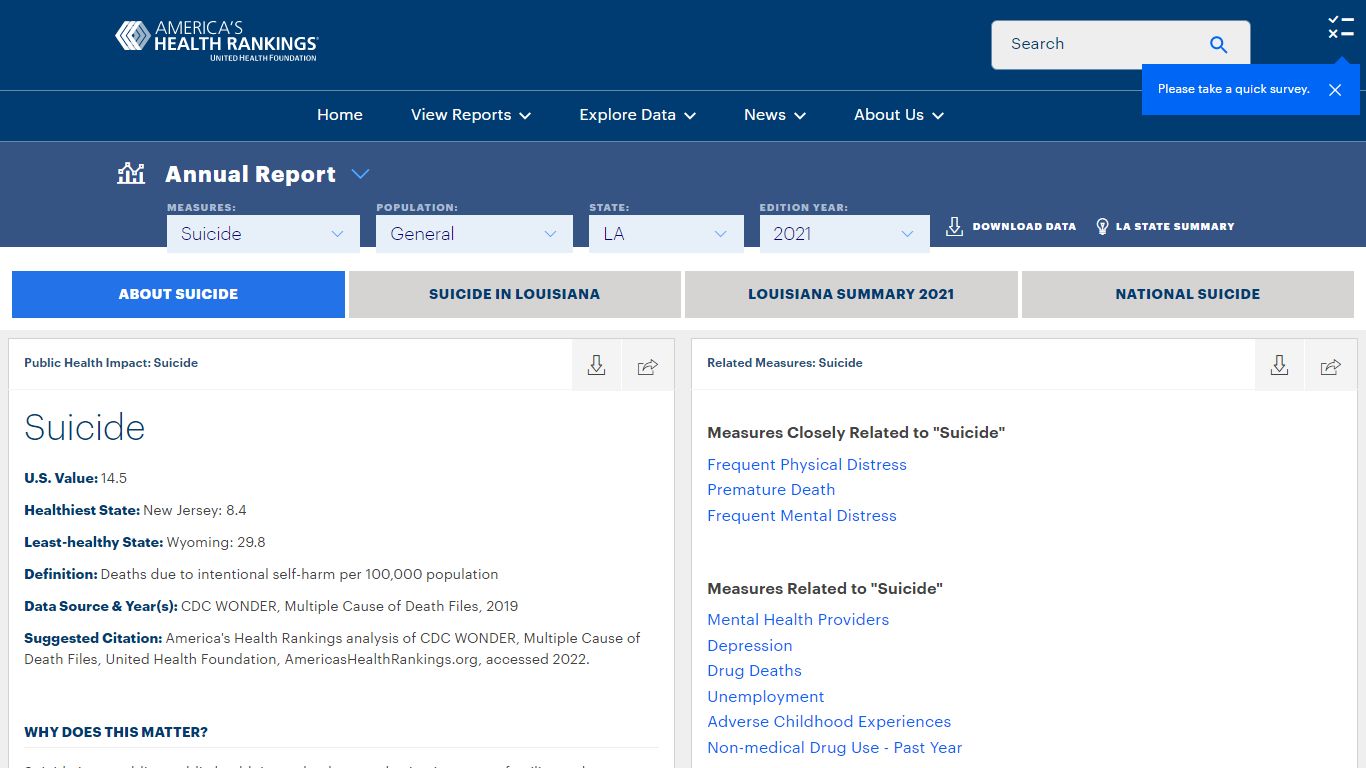Open the LA State Summary link

1175,227
